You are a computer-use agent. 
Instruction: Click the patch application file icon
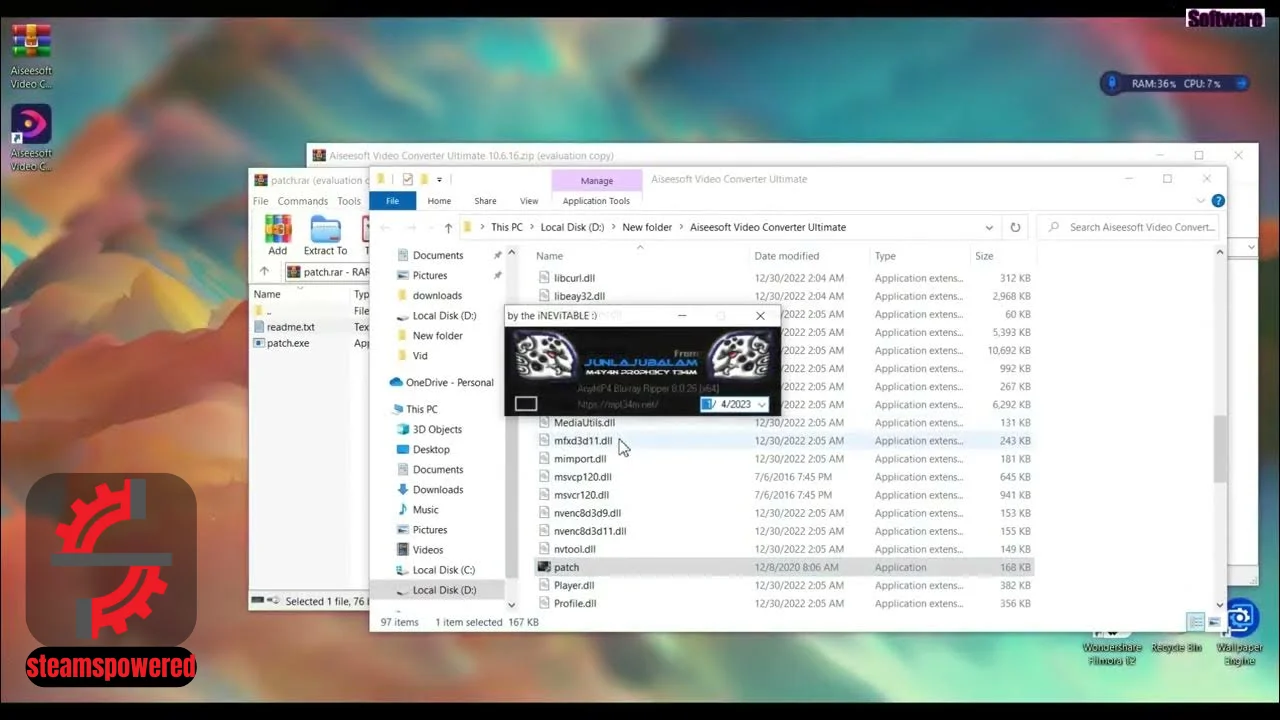[x=544, y=567]
